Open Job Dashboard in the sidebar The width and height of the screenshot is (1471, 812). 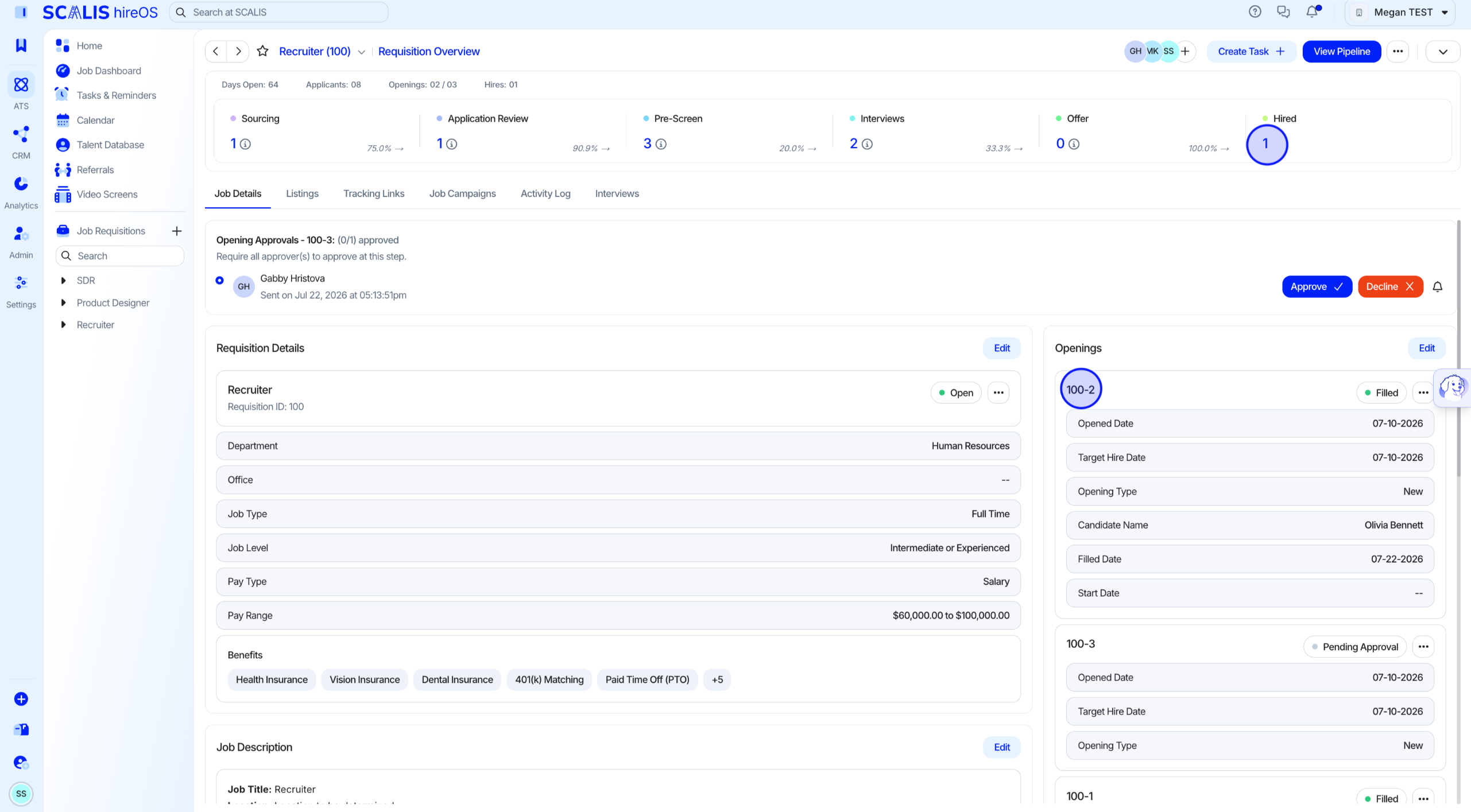pyautogui.click(x=109, y=71)
